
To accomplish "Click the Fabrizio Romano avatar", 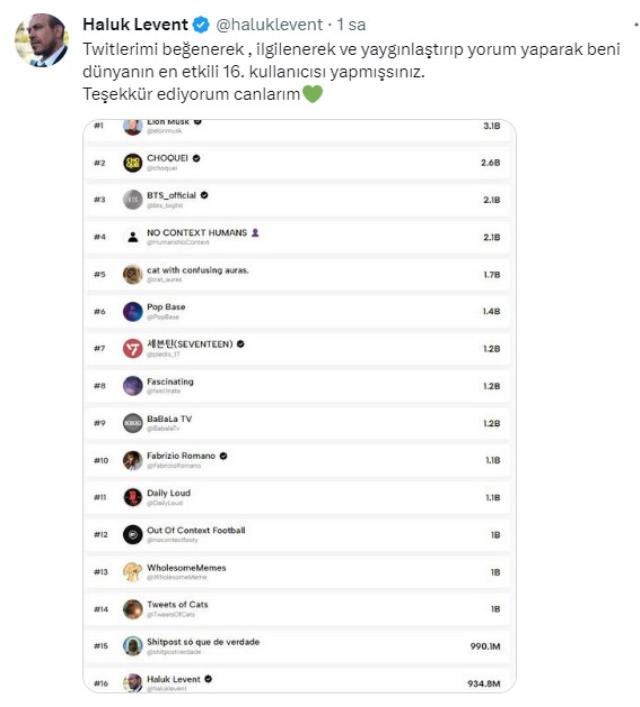I will tap(133, 460).
